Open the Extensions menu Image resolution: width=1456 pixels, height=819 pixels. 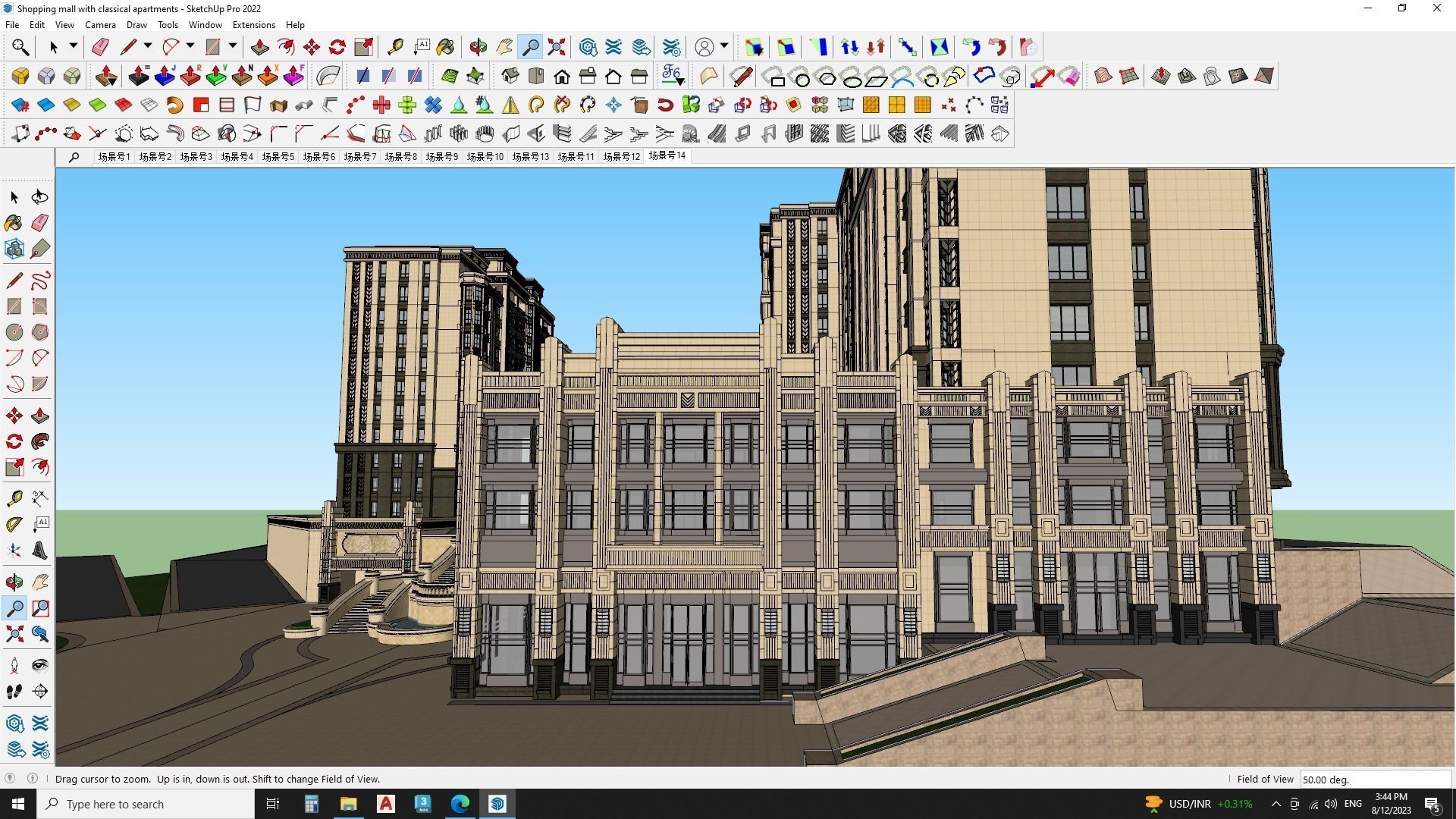click(x=253, y=25)
